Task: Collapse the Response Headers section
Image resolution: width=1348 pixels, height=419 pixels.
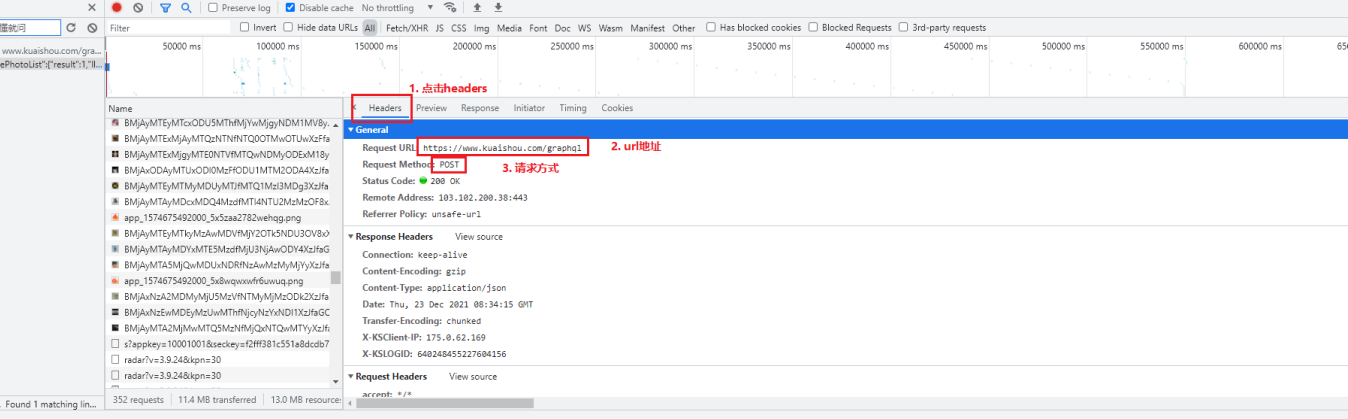Action: pyautogui.click(x=350, y=237)
